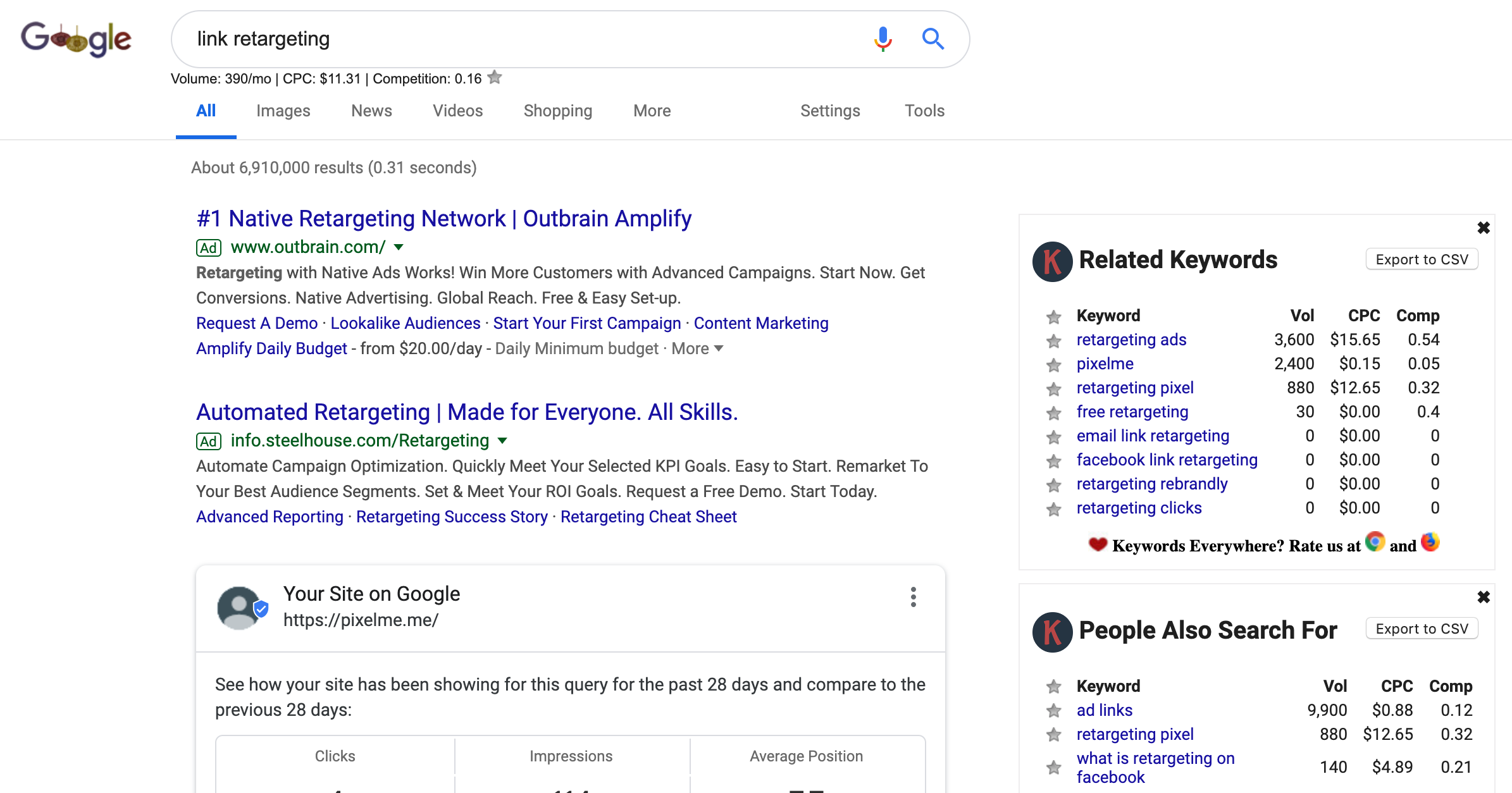1512x793 pixels.
Task: Expand dropdown arrow next to www.outbrain.com
Action: click(x=399, y=247)
